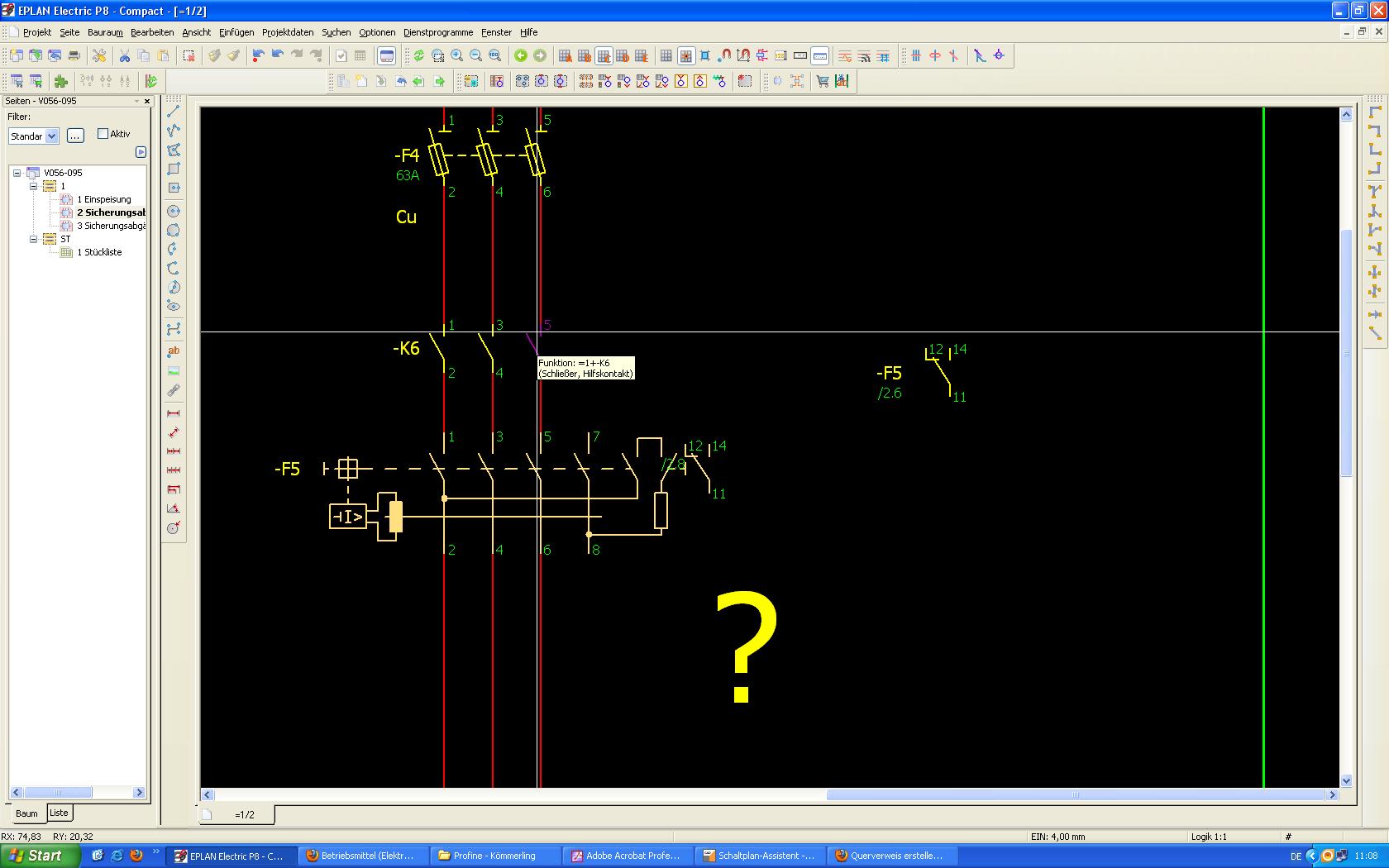Select the Polyline drawing tool
Image resolution: width=1389 pixels, height=868 pixels.
(x=174, y=131)
